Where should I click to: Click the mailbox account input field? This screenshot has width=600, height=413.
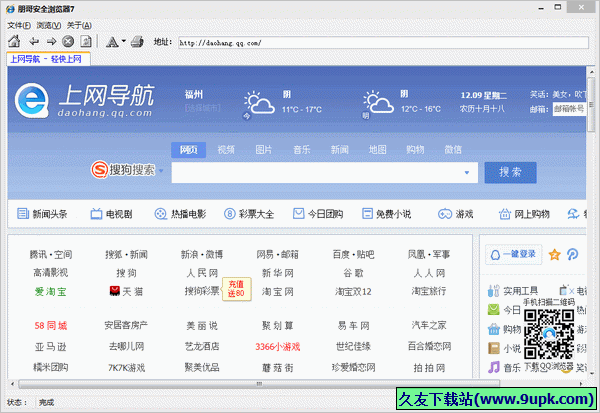[569, 109]
